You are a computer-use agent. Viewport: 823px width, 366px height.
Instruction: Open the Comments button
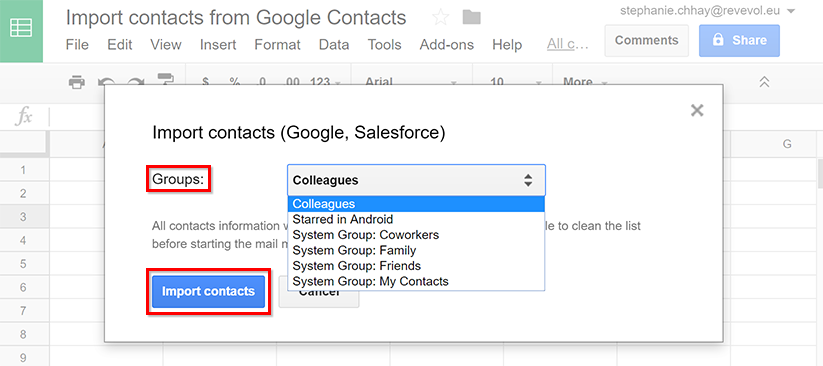point(647,40)
